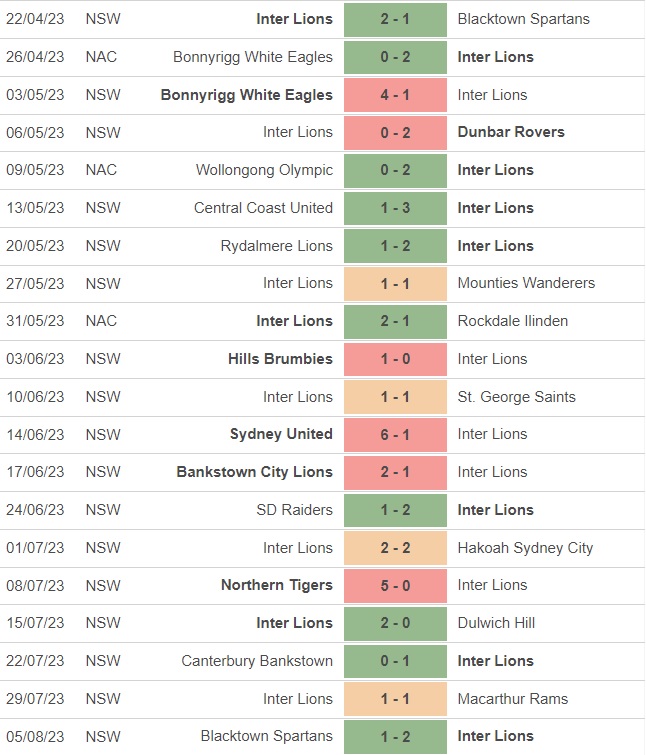Click the SD Raiders team name
This screenshot has height=755, width=646.
click(x=293, y=510)
